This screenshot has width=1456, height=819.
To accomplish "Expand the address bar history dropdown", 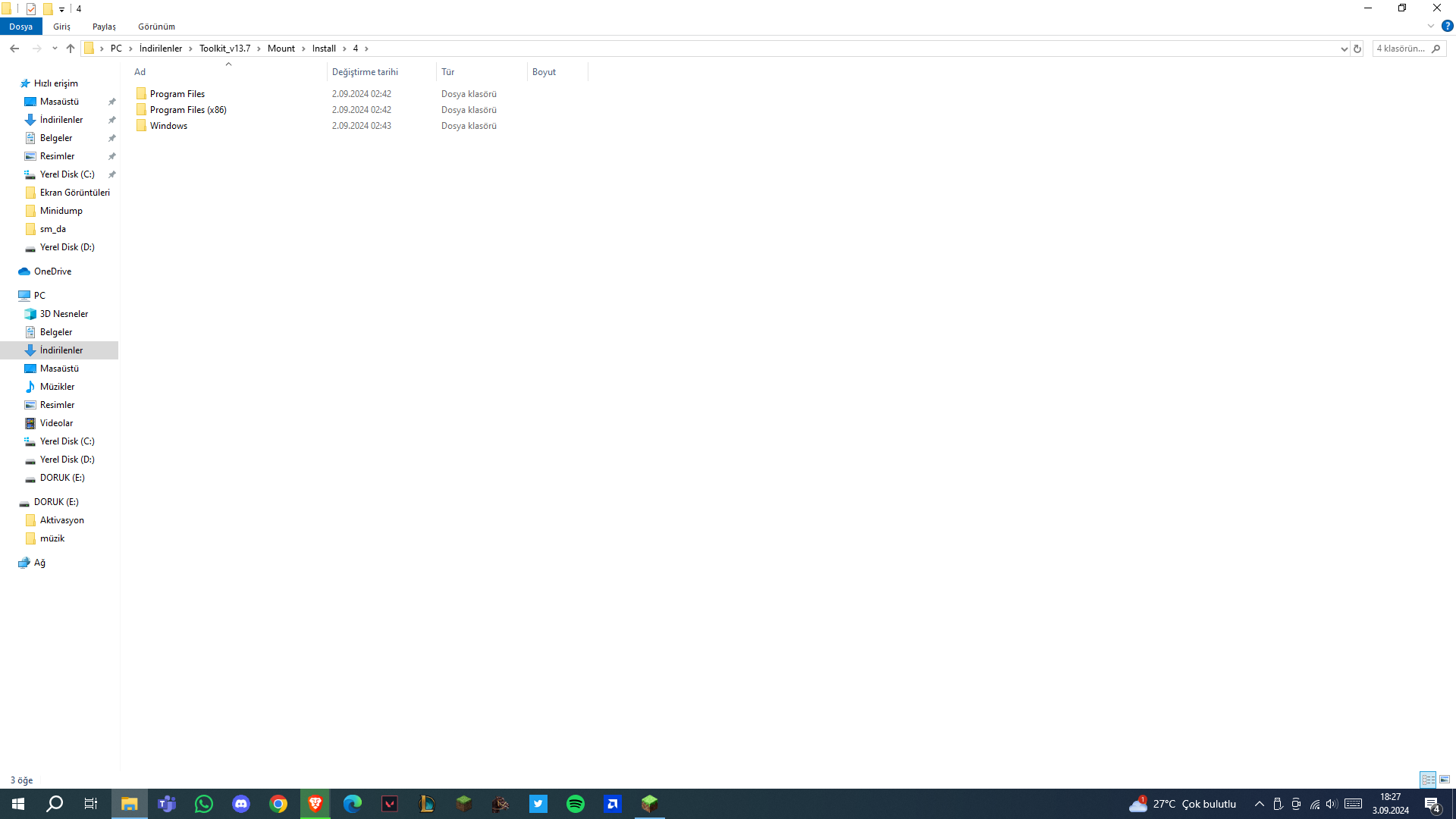I will coord(1345,49).
